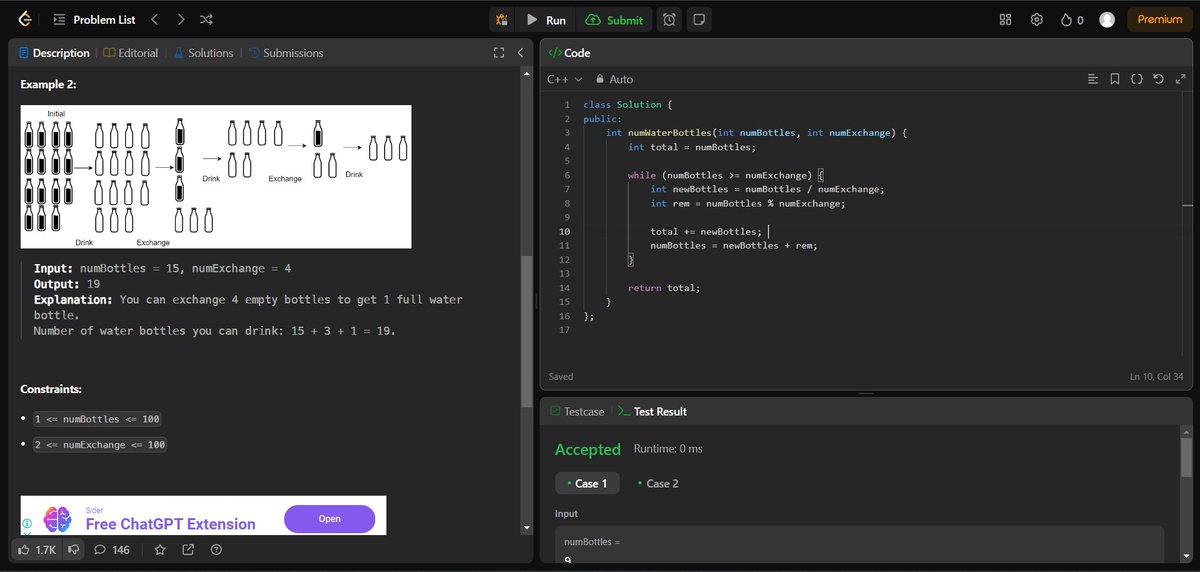Open settings gear in top bar
Viewport: 1200px width, 572px height.
pyautogui.click(x=1037, y=20)
